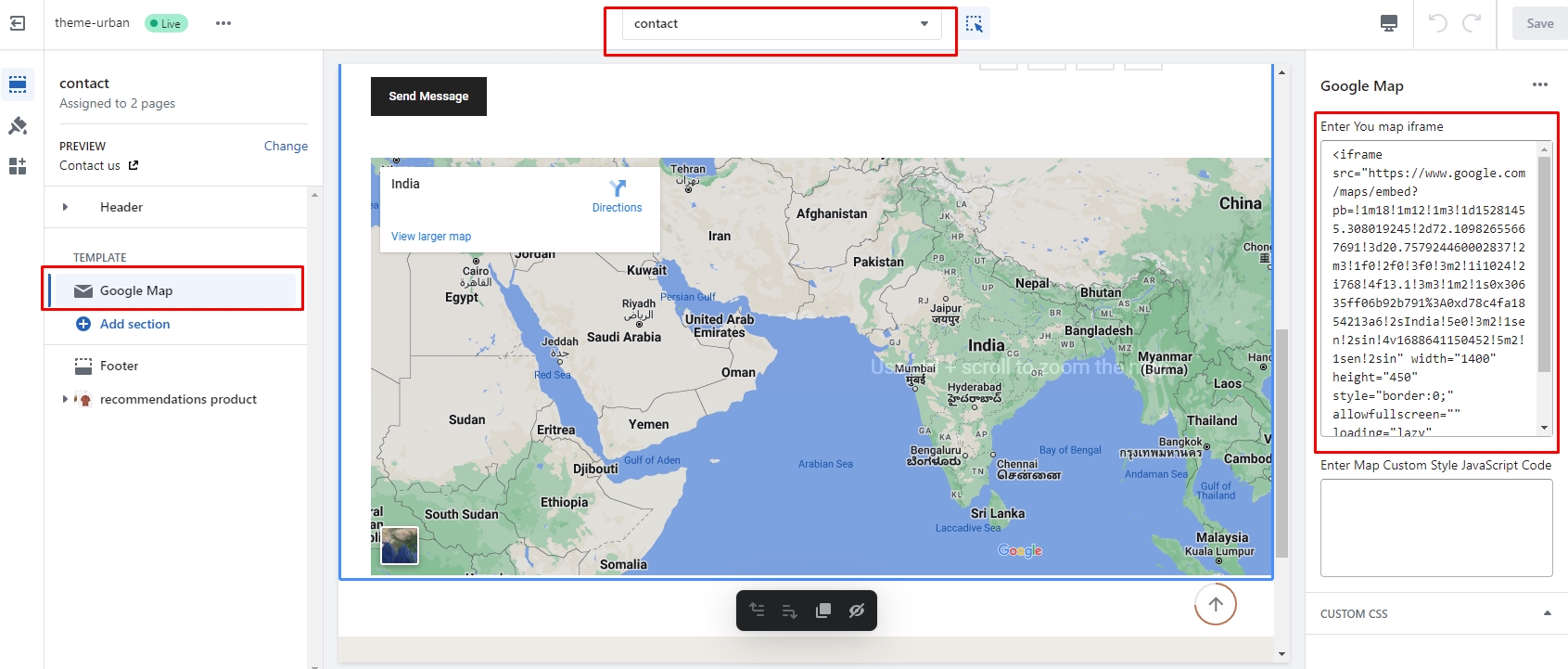Image resolution: width=1568 pixels, height=669 pixels.
Task: Open Theme settings brush icon
Action: [18, 125]
